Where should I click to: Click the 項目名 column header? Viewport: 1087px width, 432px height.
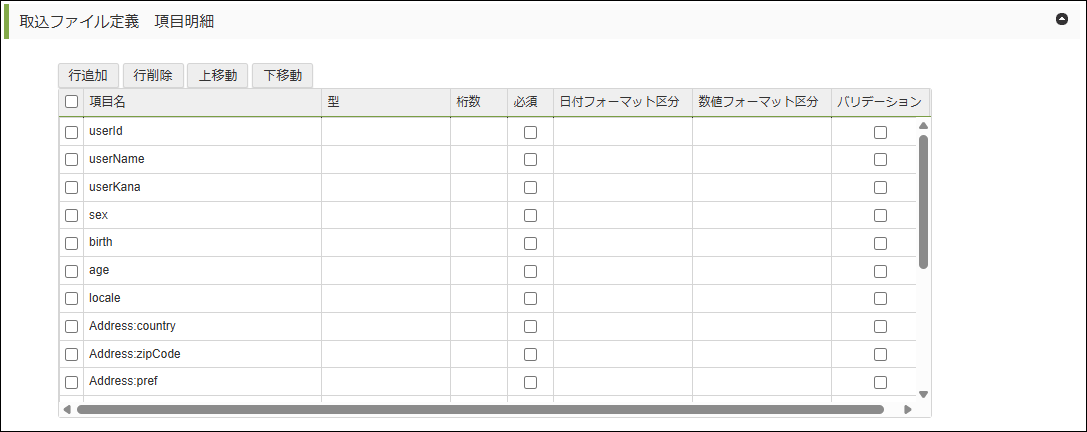click(200, 101)
